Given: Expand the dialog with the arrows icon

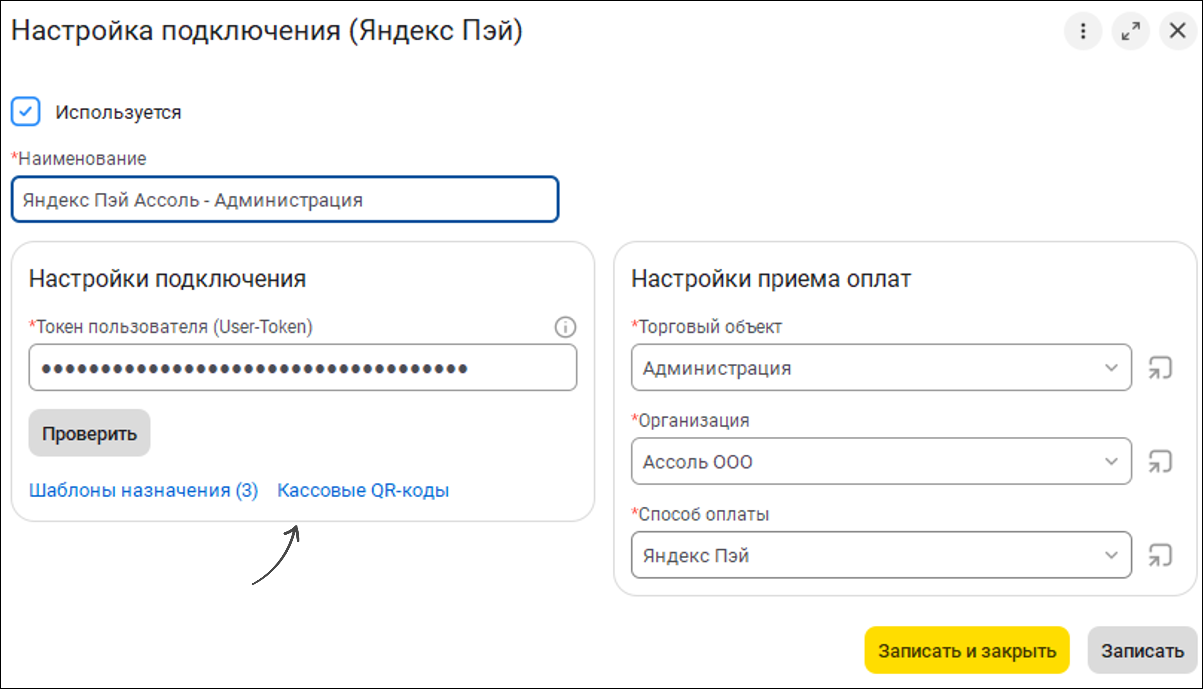Looking at the screenshot, I should [1131, 32].
